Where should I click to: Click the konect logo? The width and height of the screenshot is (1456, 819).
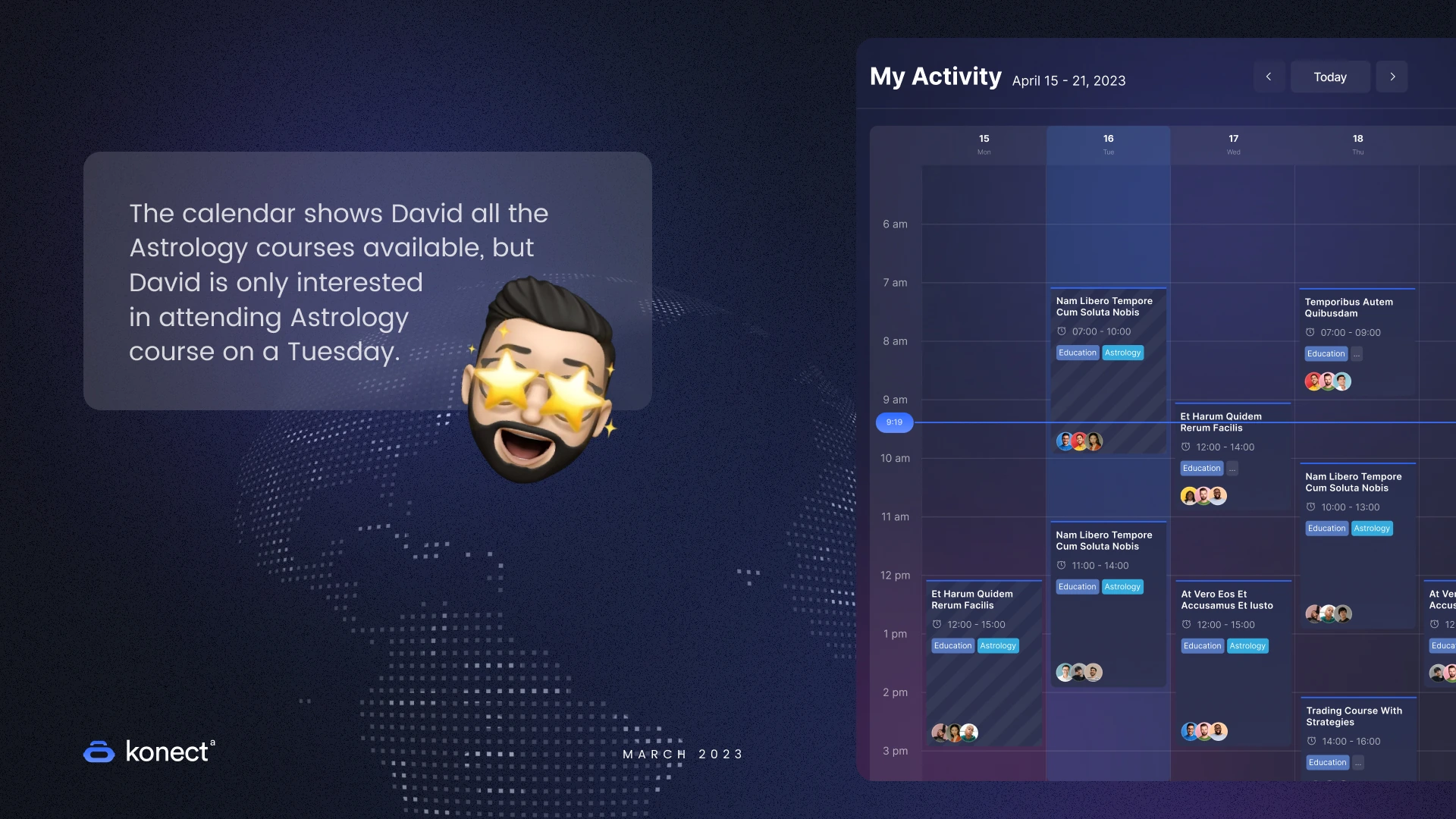[149, 752]
